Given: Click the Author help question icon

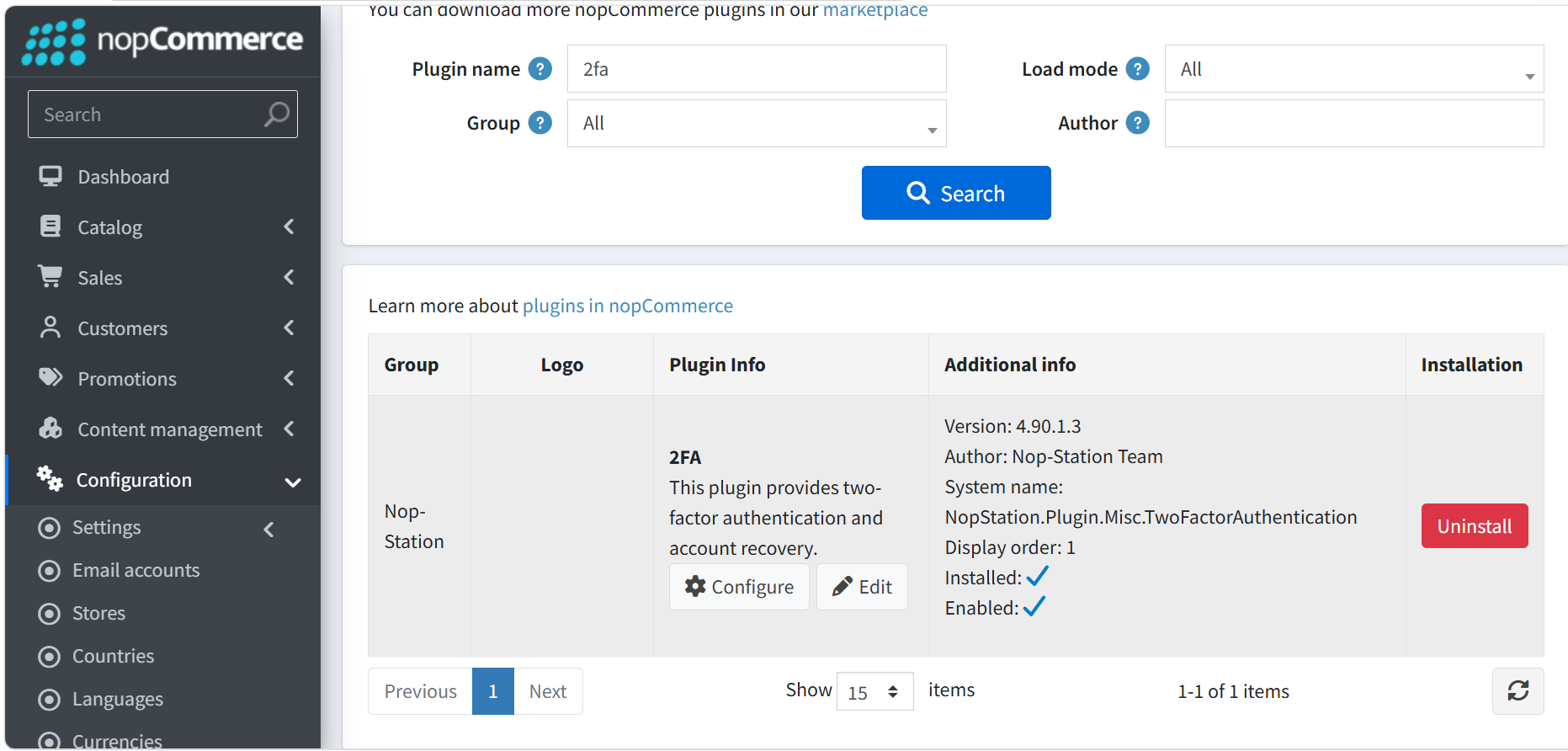Looking at the screenshot, I should (x=1138, y=123).
